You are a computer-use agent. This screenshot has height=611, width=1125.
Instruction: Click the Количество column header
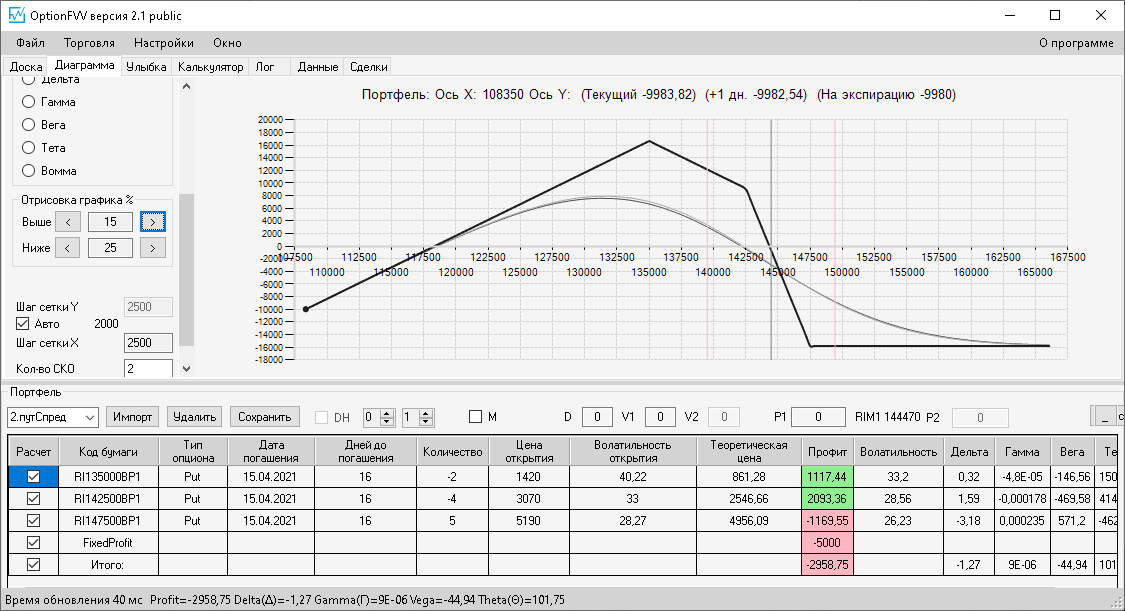point(452,452)
